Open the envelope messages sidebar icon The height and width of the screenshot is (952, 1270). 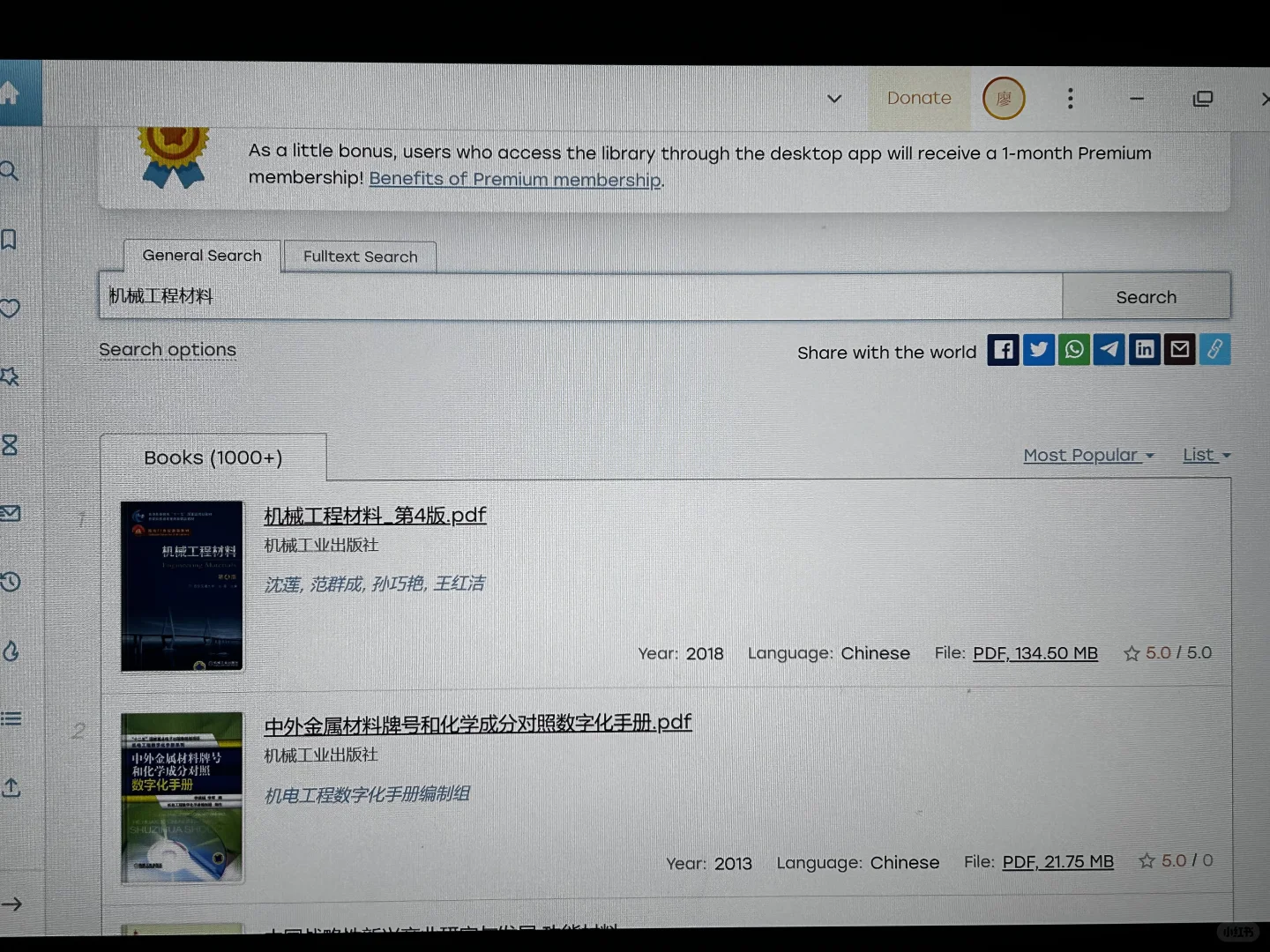[11, 513]
